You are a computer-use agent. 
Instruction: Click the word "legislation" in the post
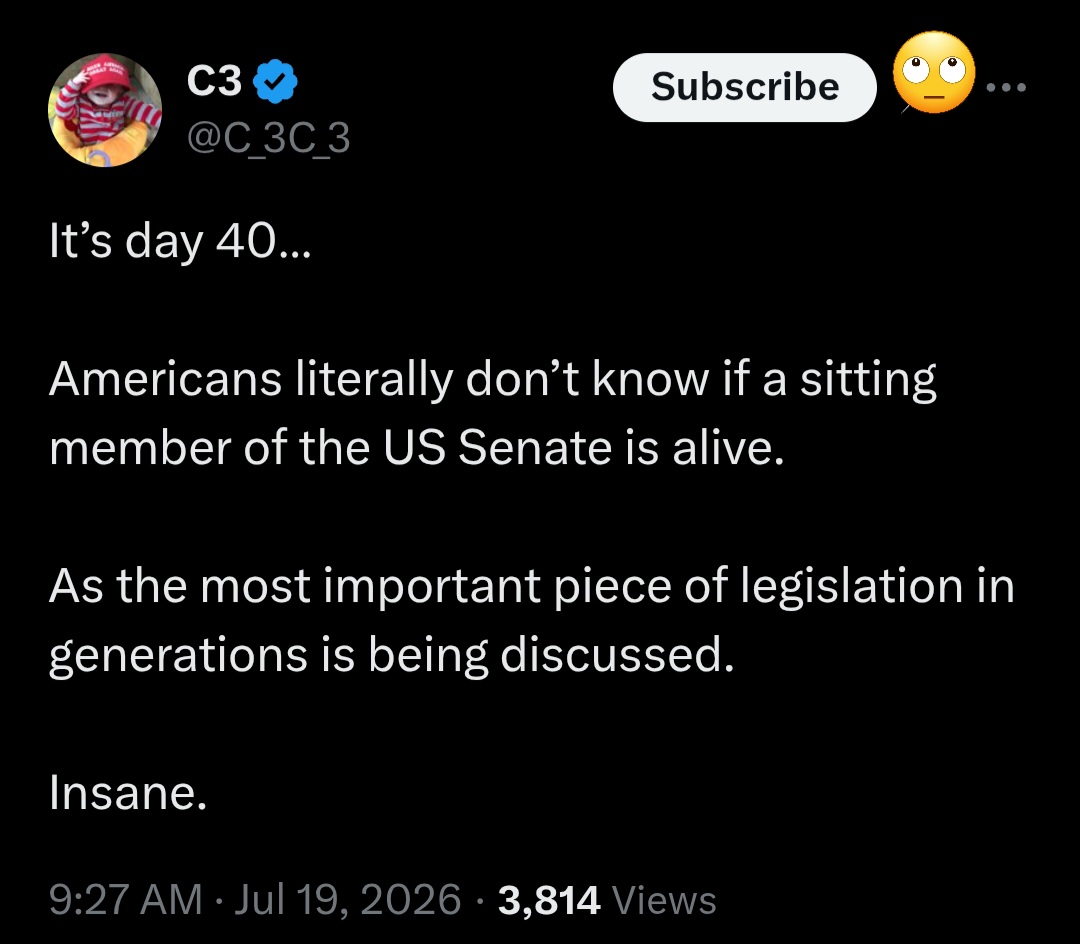click(x=851, y=587)
